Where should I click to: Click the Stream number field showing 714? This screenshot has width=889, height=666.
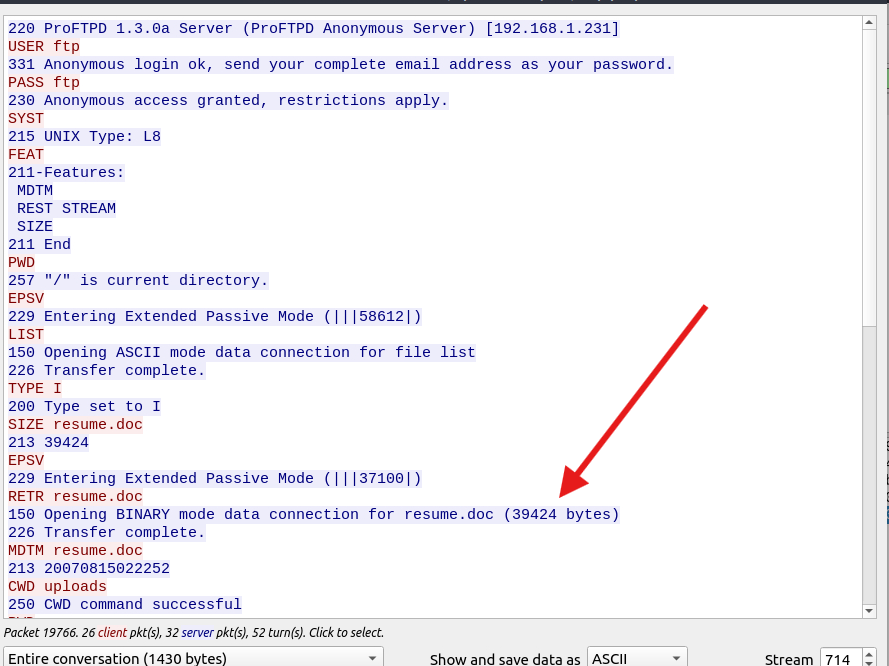841,659
